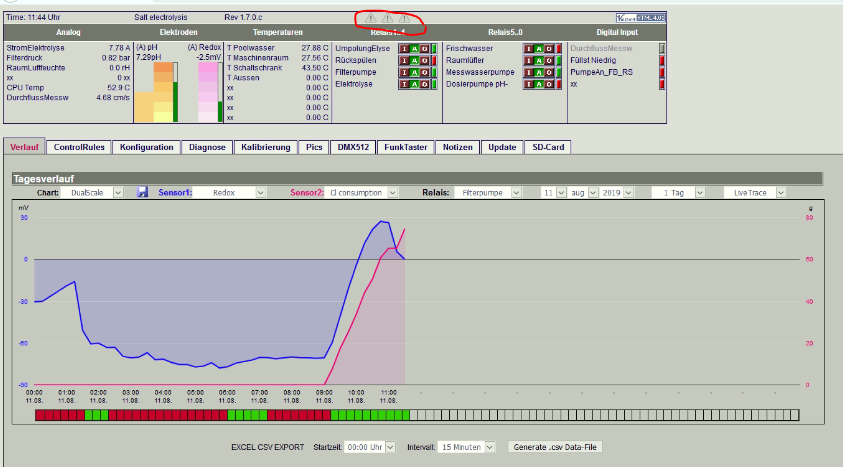Open the Update tab

click(x=502, y=147)
